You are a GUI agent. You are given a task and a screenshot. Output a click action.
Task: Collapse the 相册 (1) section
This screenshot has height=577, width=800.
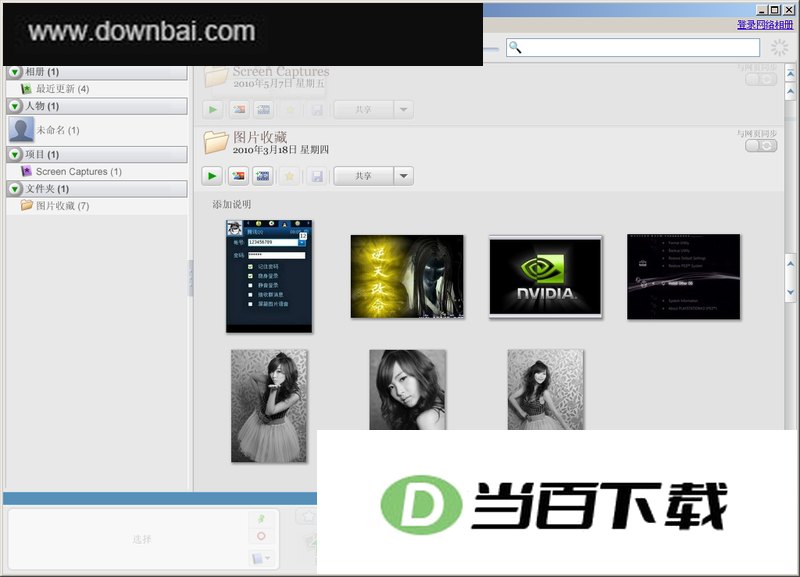[15, 72]
